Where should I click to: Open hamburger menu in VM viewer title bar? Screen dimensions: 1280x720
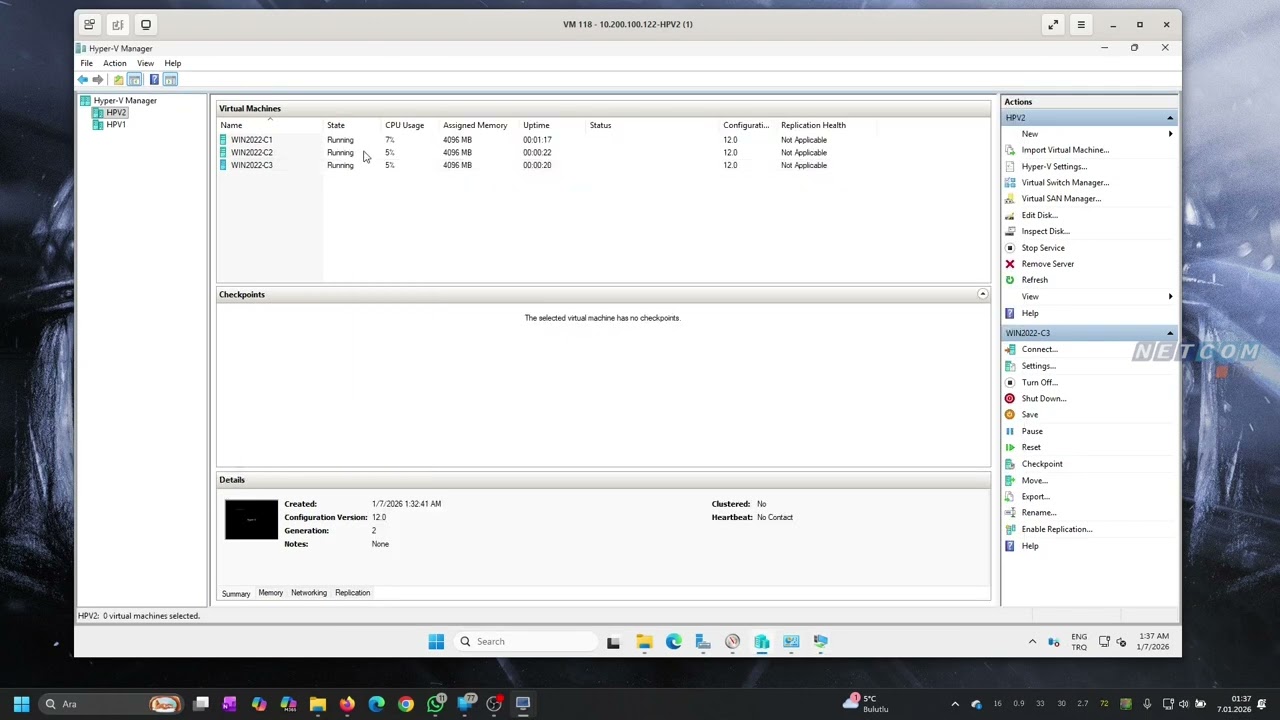[1081, 24]
